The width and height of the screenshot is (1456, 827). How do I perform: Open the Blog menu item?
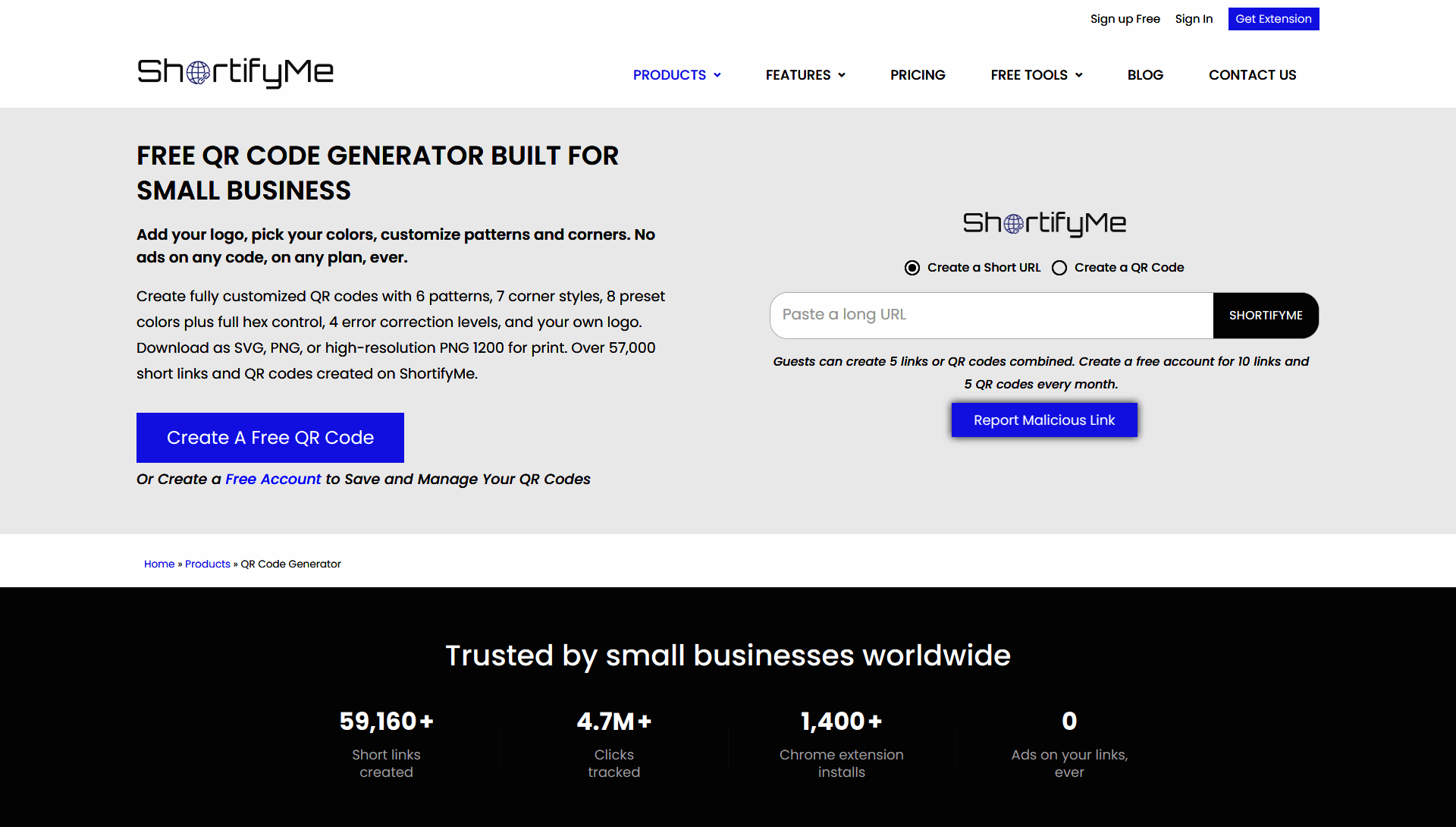[1145, 75]
